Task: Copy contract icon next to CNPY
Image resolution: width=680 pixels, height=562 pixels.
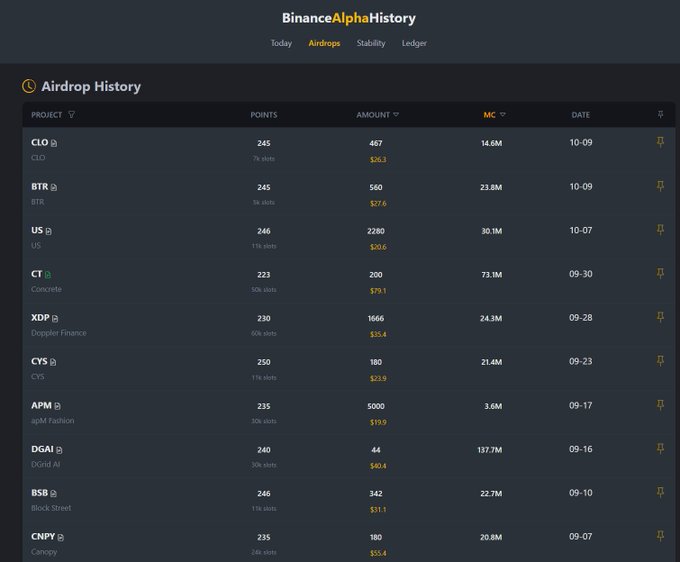Action: click(60, 537)
